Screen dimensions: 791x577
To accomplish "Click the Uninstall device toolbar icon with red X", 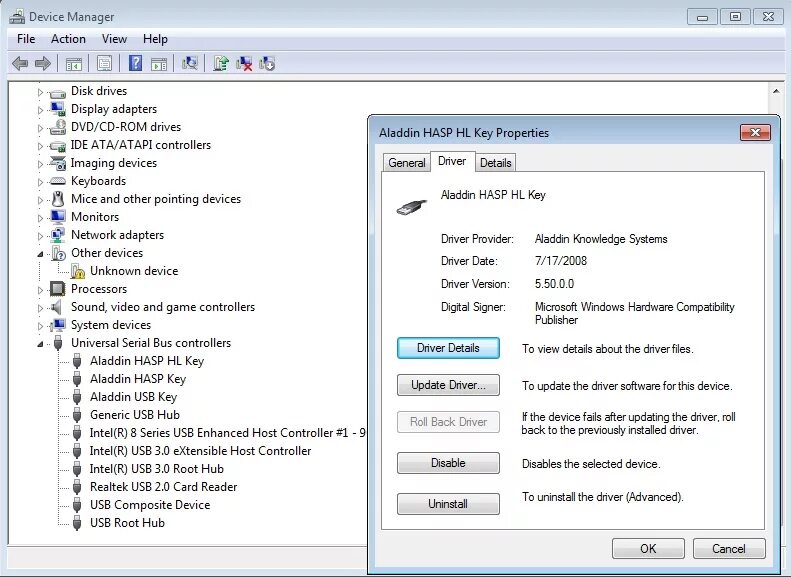I will 244,64.
